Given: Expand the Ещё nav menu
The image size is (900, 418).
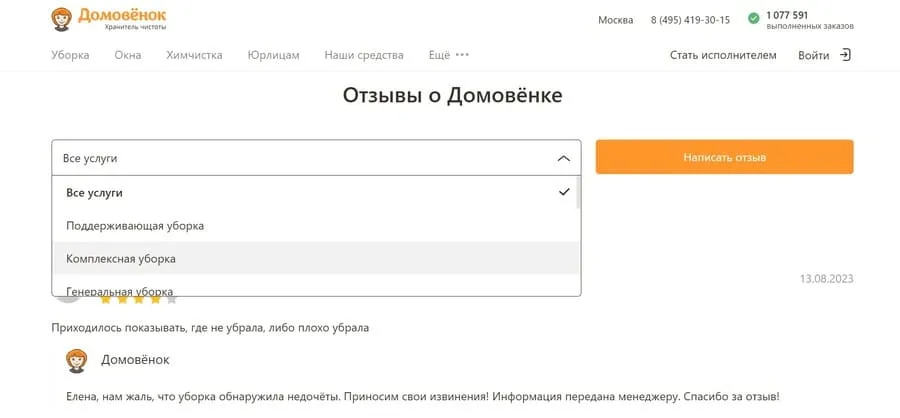Looking at the screenshot, I should (x=439, y=55).
